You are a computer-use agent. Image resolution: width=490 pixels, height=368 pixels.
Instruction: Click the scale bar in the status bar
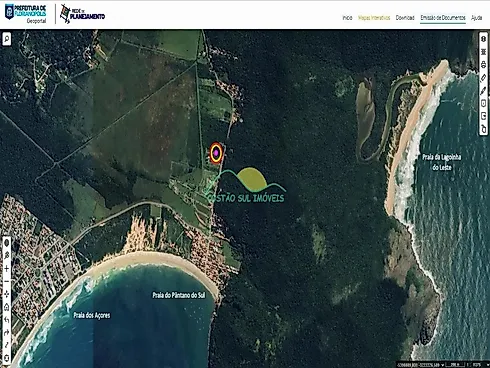456,365
